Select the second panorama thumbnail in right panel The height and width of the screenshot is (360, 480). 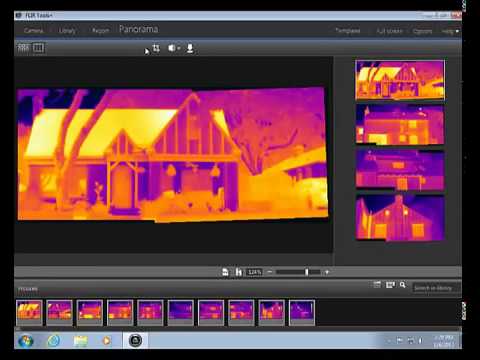[x=400, y=125]
